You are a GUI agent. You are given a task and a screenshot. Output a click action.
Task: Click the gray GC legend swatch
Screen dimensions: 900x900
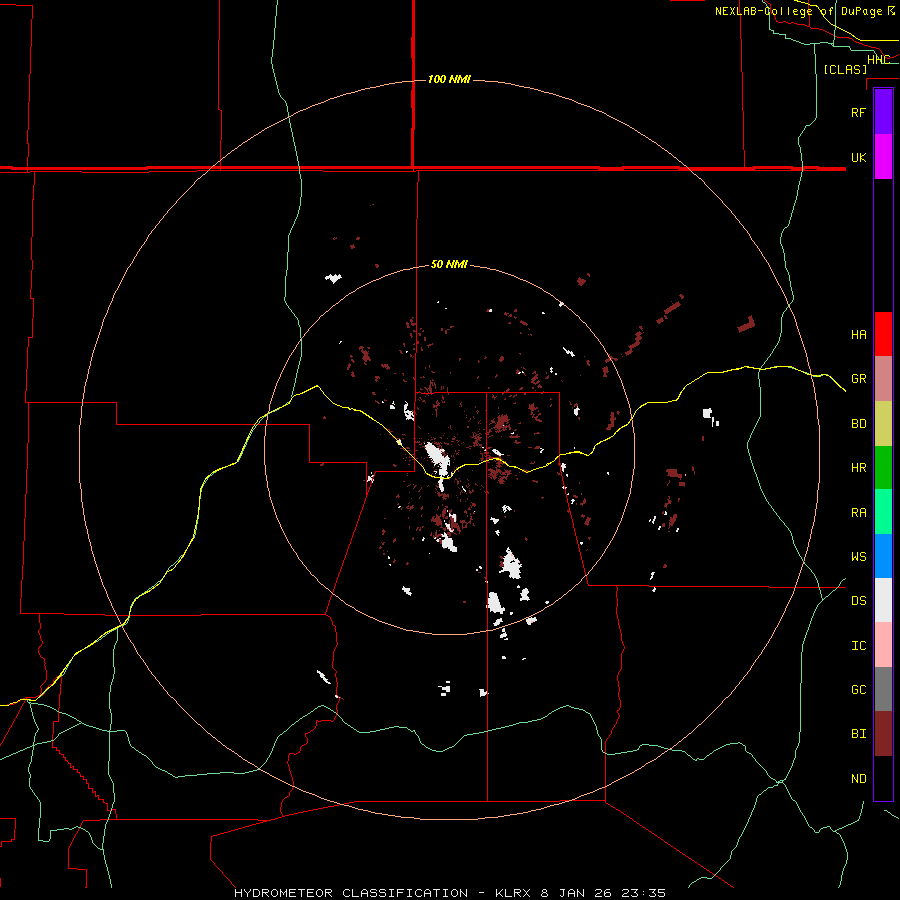click(x=883, y=689)
